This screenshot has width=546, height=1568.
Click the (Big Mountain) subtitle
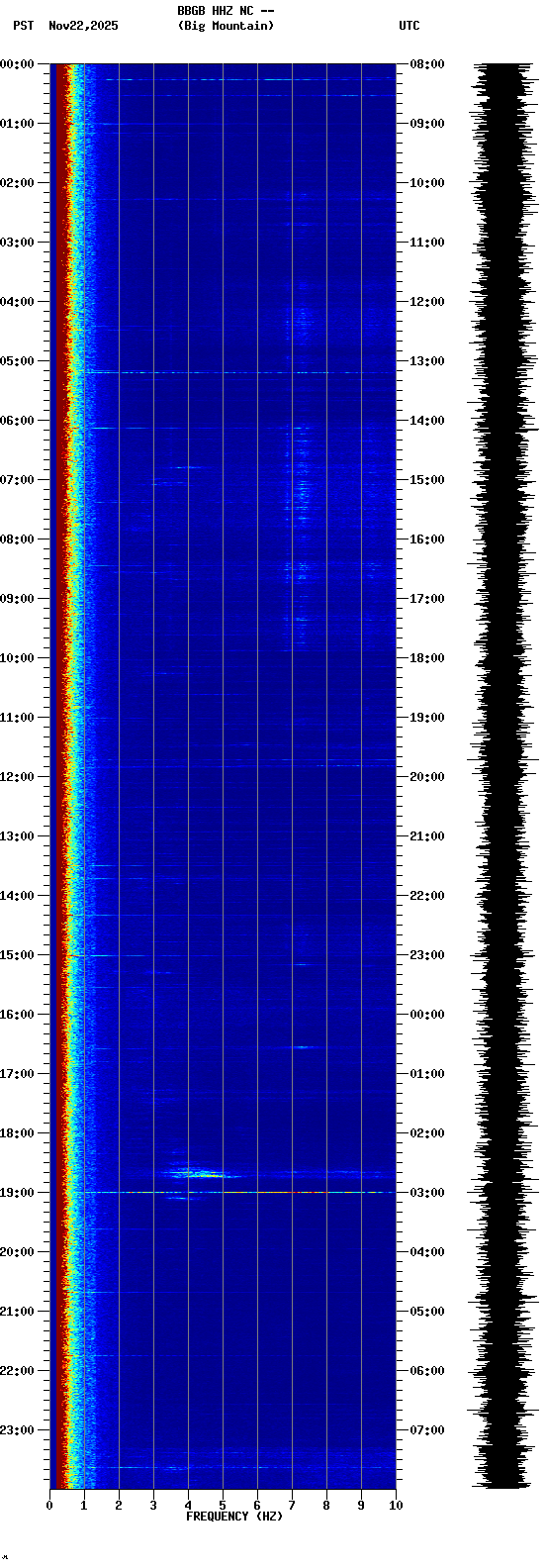(226, 26)
